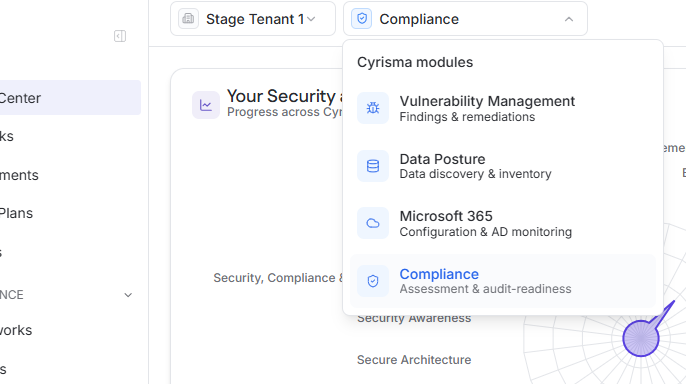Viewport: 686px width, 384px height.
Task: Open the highlighted Center sidebar item
Action: pos(70,98)
